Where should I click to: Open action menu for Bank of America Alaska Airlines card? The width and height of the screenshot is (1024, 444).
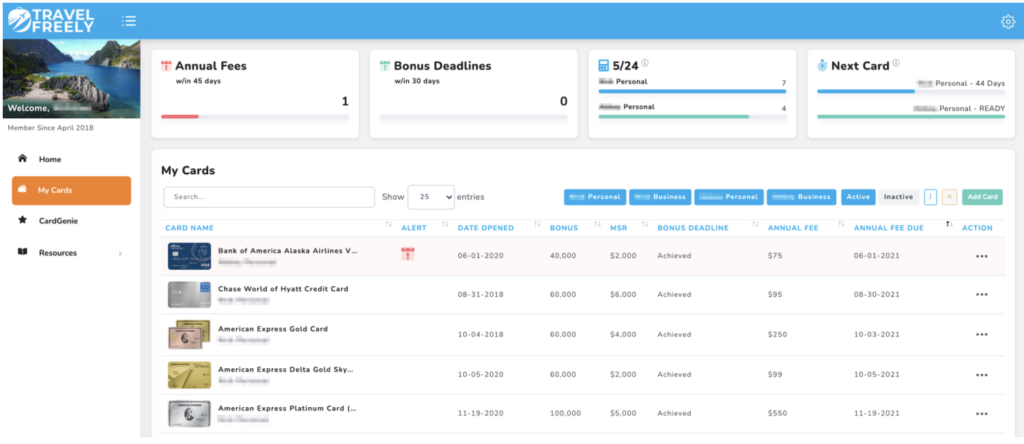tap(982, 256)
